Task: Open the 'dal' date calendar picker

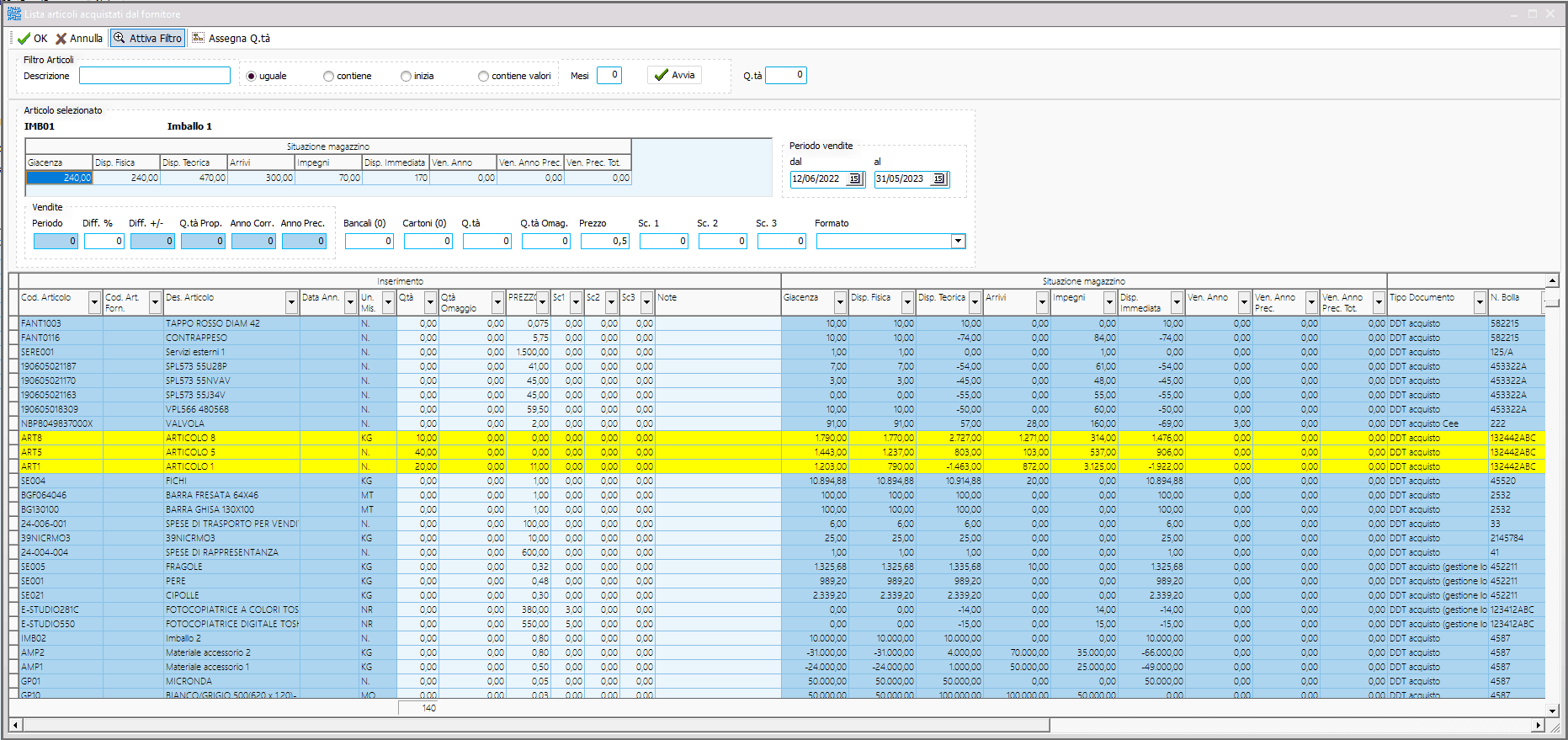Action: click(x=855, y=178)
